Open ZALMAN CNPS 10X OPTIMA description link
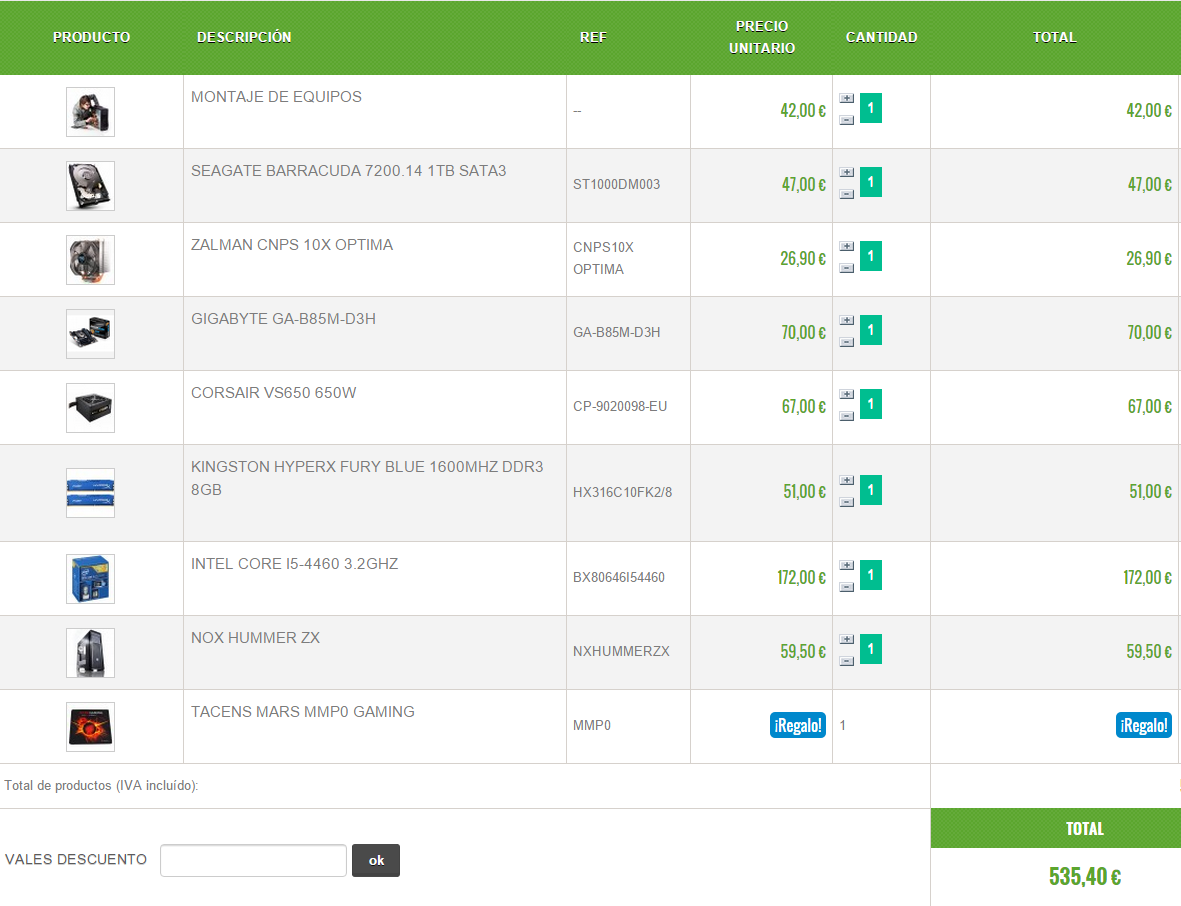 click(292, 245)
